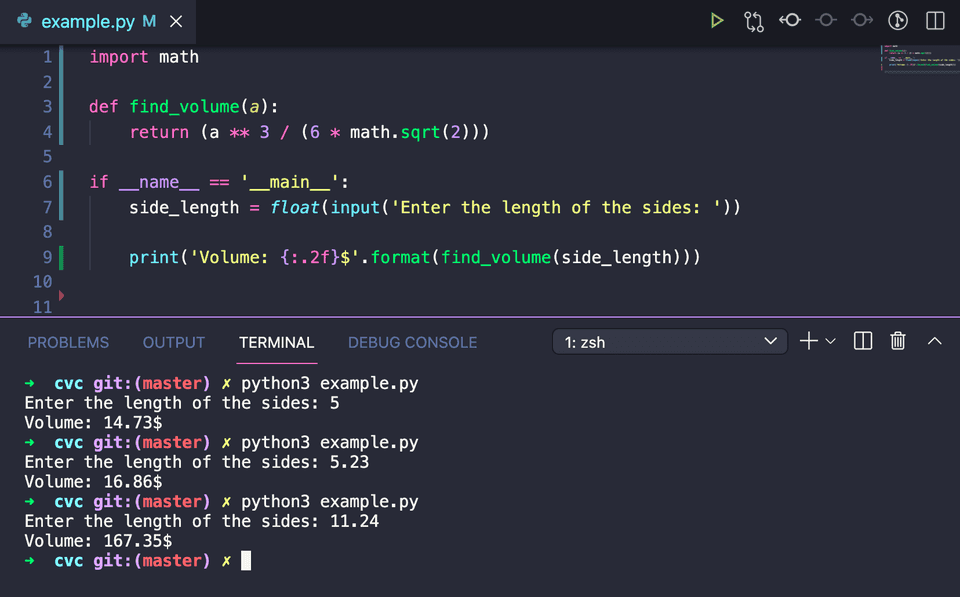The width and height of the screenshot is (960, 597).
Task: Kill the terminal with the trash icon
Action: [897, 341]
